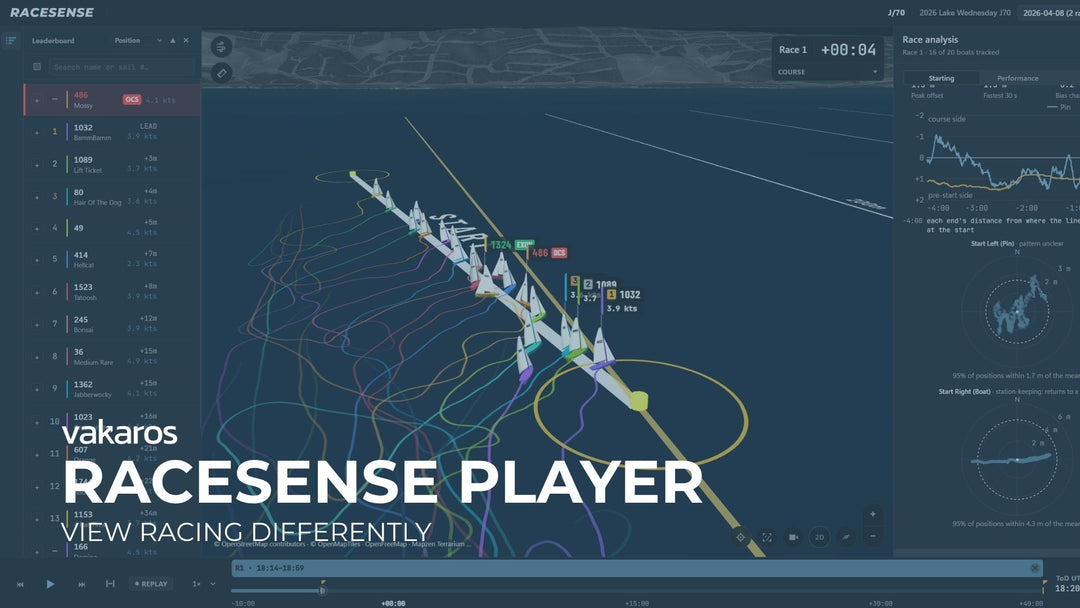The width and height of the screenshot is (1080, 608).
Task: Click the end marker on timeline
Action: coord(1044,586)
